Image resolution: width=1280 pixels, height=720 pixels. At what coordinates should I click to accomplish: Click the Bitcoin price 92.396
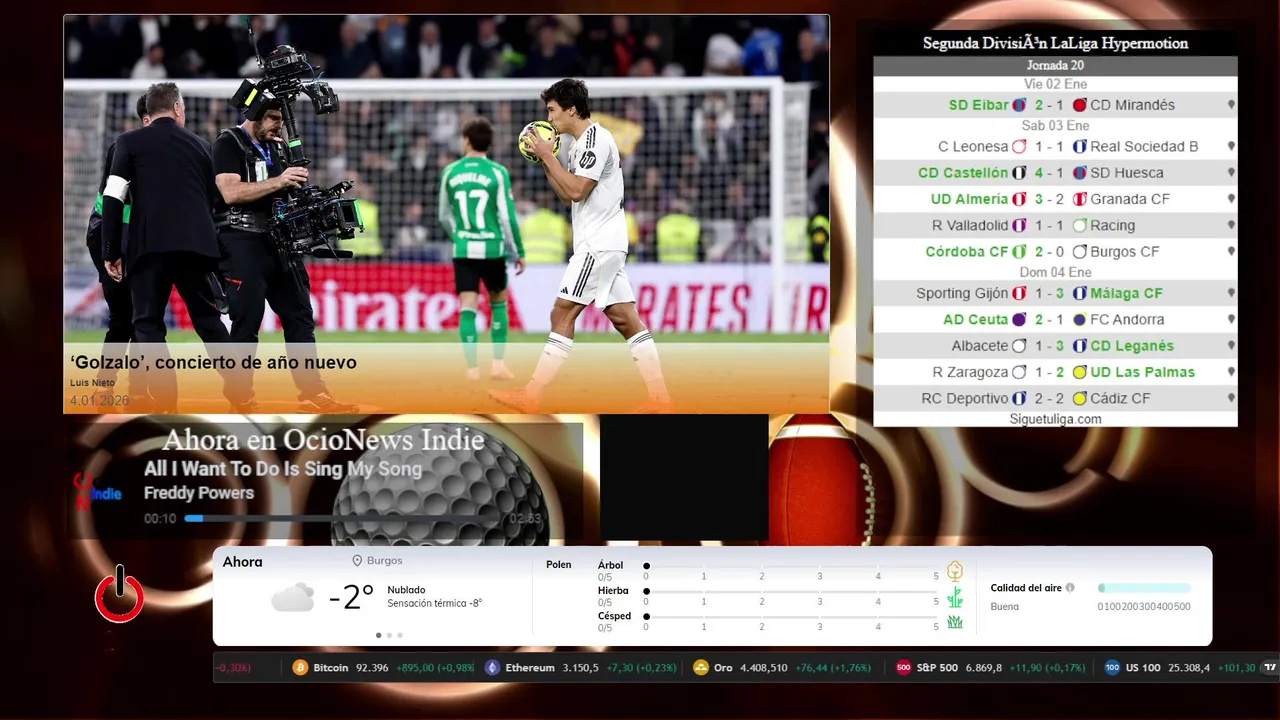pos(371,668)
